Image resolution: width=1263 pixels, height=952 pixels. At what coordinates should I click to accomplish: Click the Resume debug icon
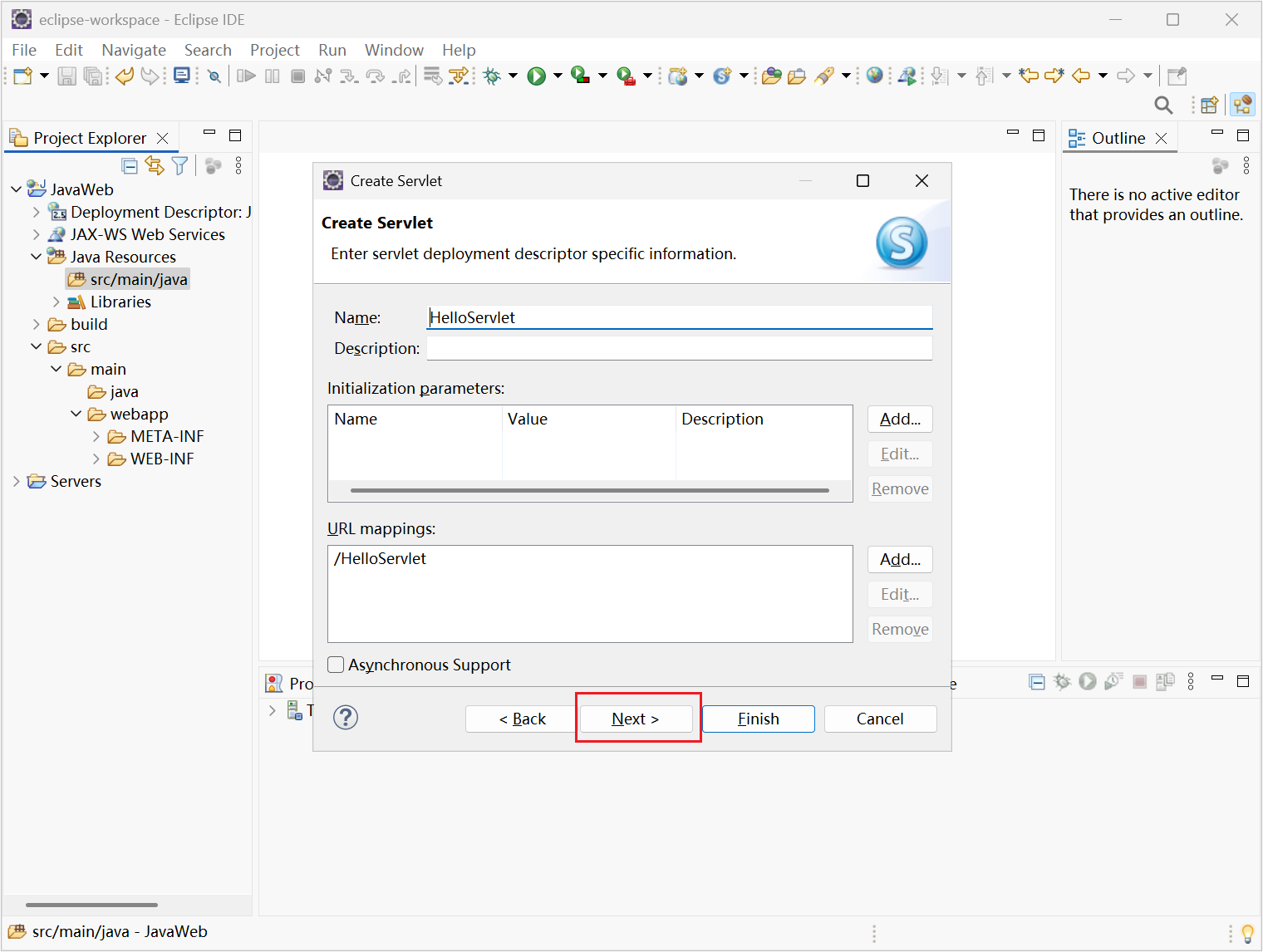[246, 76]
